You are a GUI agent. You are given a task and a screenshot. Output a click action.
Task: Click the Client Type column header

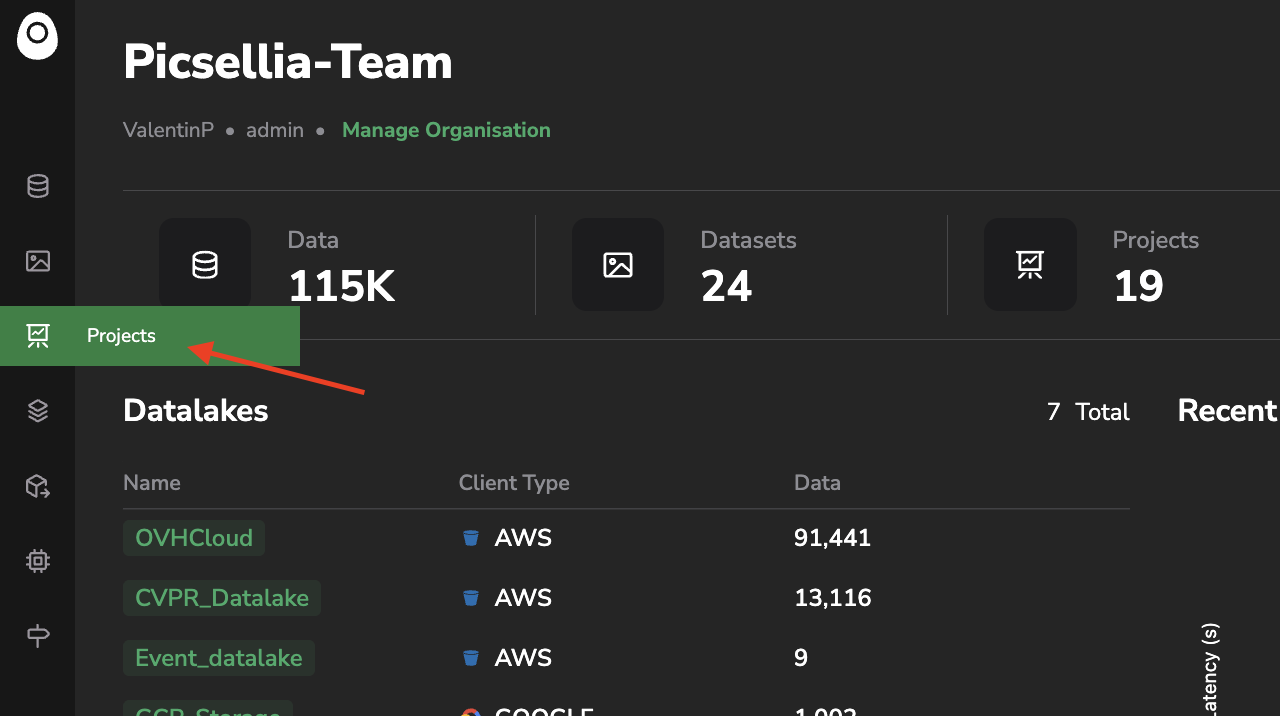[x=514, y=483]
